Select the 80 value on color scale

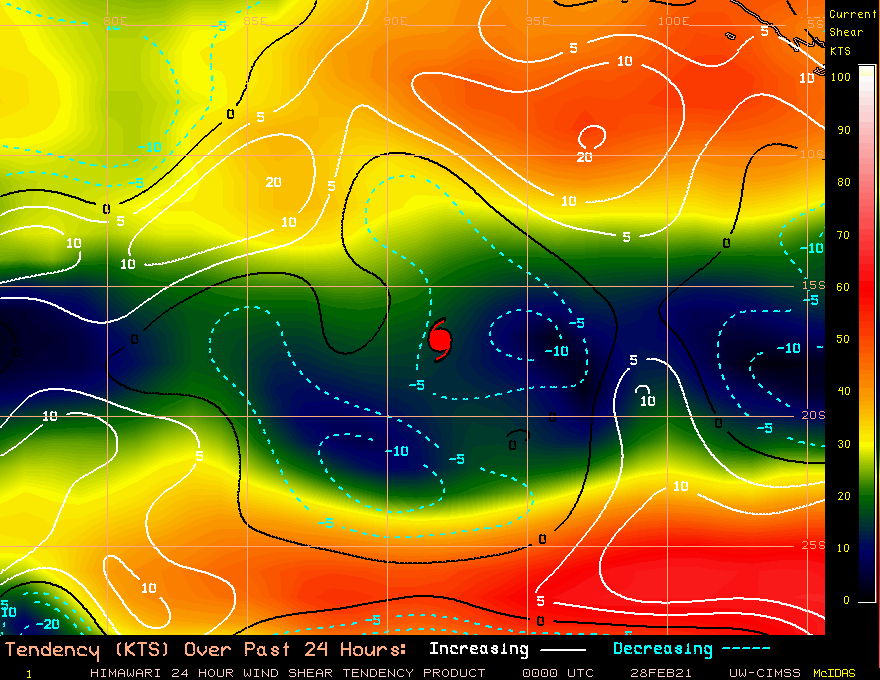point(844,182)
